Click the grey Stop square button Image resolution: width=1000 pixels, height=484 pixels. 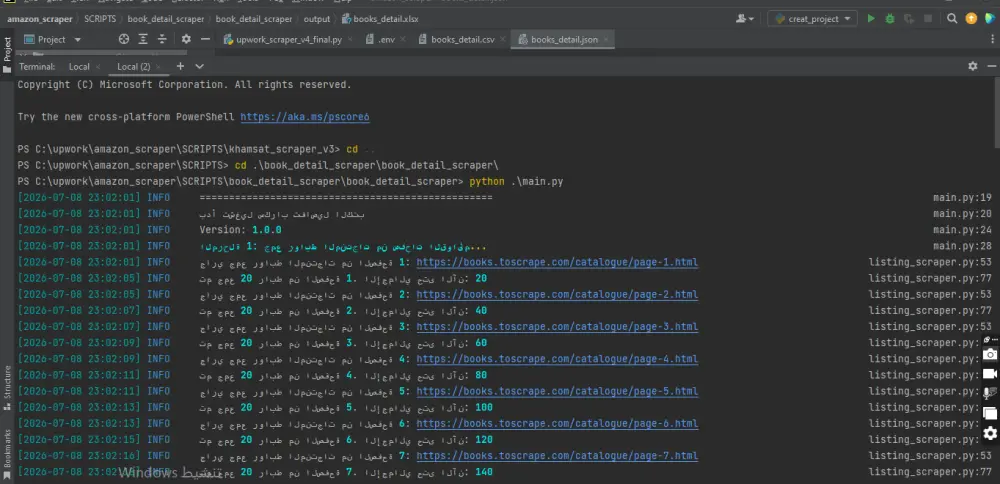[928, 19]
